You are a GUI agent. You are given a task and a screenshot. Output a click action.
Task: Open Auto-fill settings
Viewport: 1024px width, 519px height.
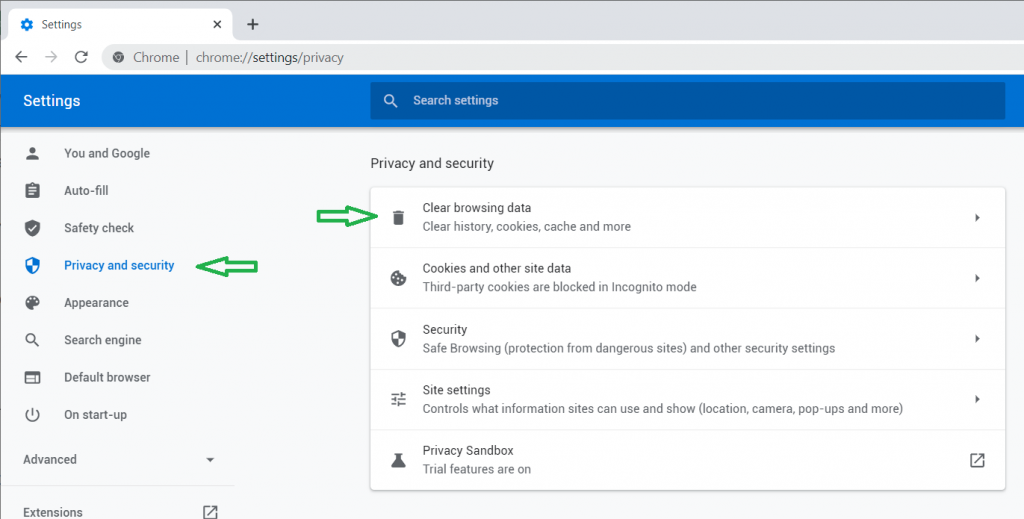tap(86, 191)
